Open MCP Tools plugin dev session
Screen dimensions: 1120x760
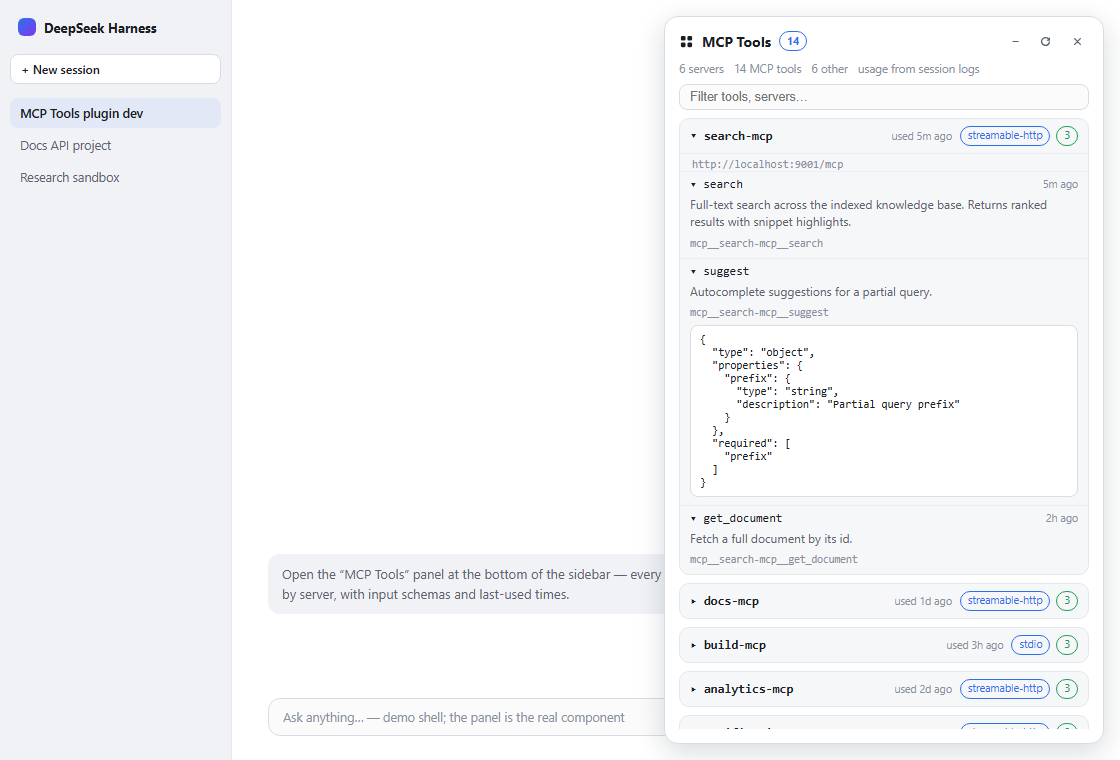115,113
